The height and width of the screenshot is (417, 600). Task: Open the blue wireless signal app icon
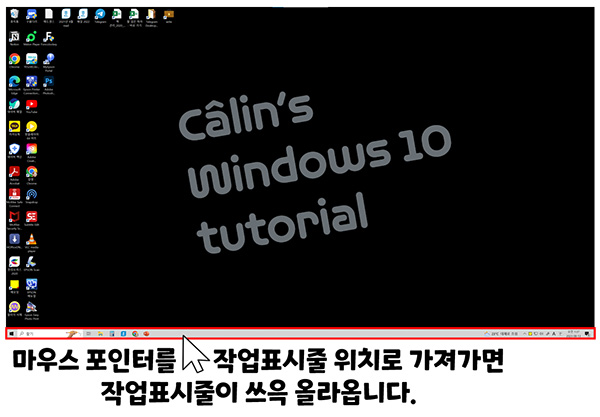click(x=31, y=196)
